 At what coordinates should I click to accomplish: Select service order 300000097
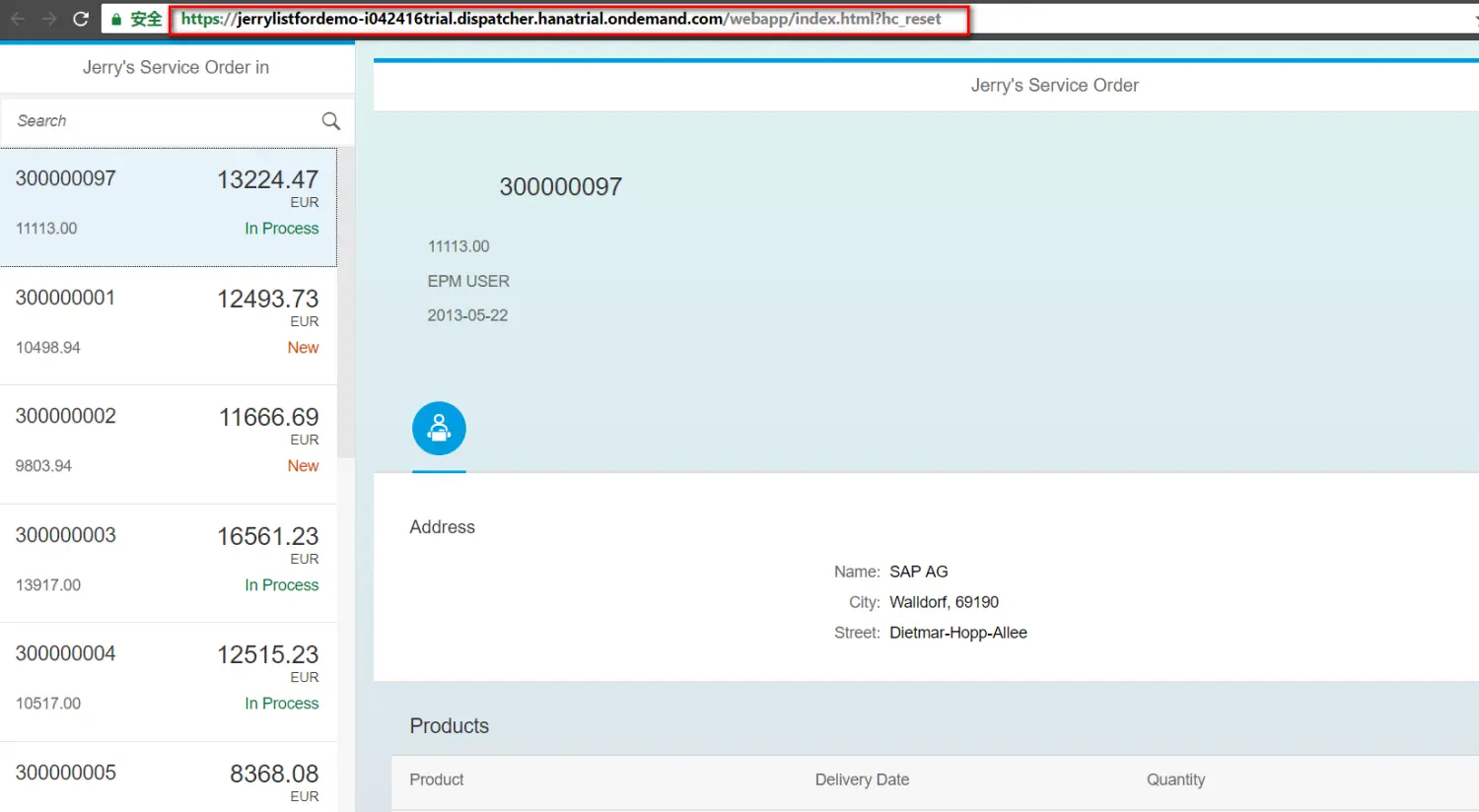[168, 207]
